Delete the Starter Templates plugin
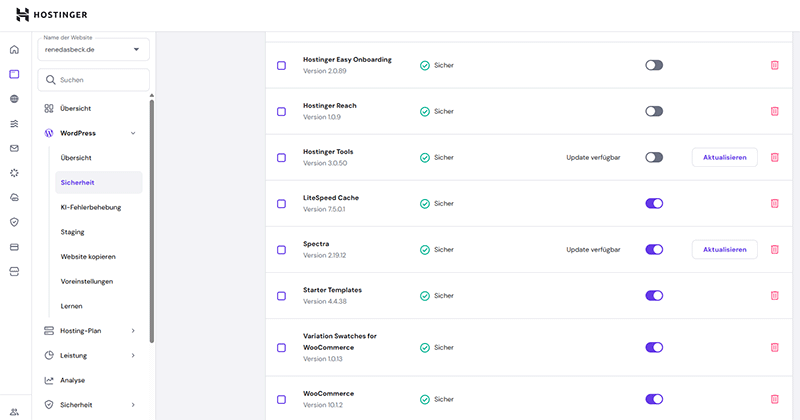The width and height of the screenshot is (800, 420). [x=774, y=295]
